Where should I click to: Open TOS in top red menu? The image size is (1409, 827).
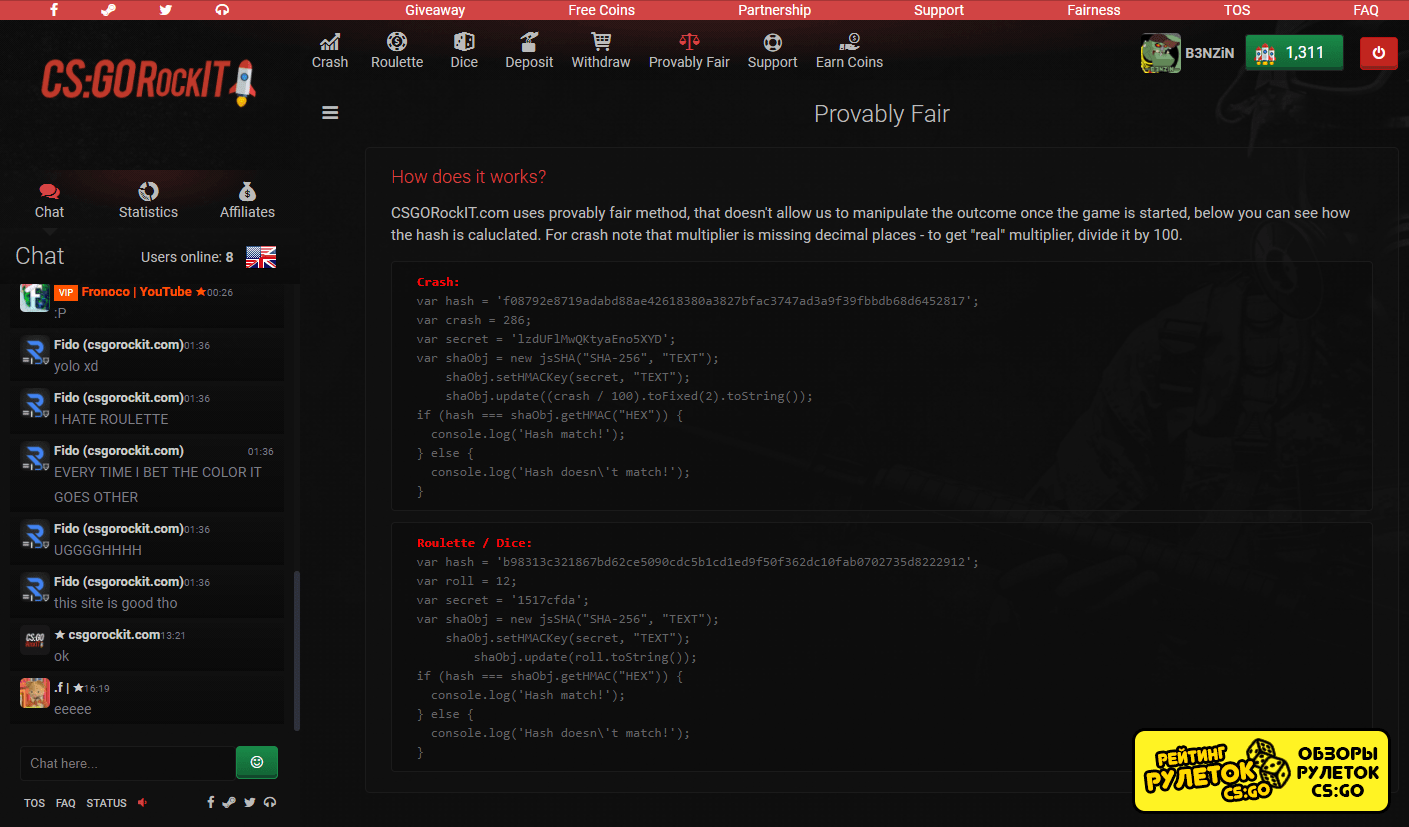(x=1237, y=10)
